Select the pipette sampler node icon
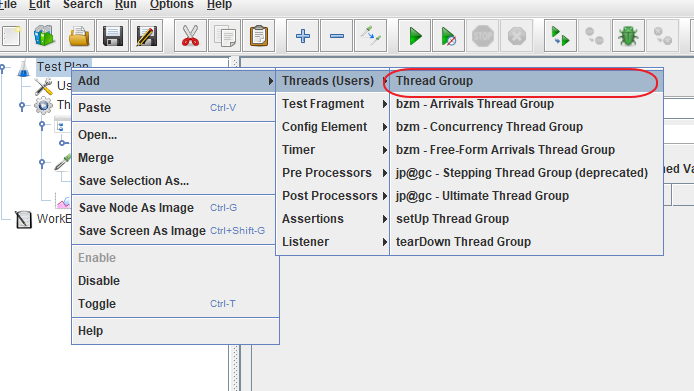This screenshot has height=391, width=694. tap(62, 162)
